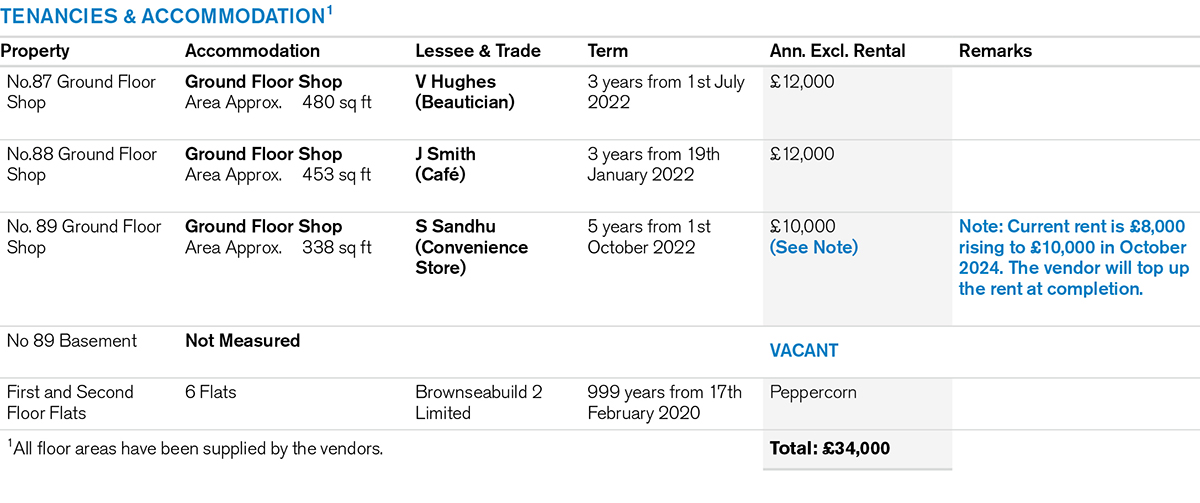This screenshot has height=503, width=1200.
Task: Select the Accommodation column header
Action: coord(252,51)
